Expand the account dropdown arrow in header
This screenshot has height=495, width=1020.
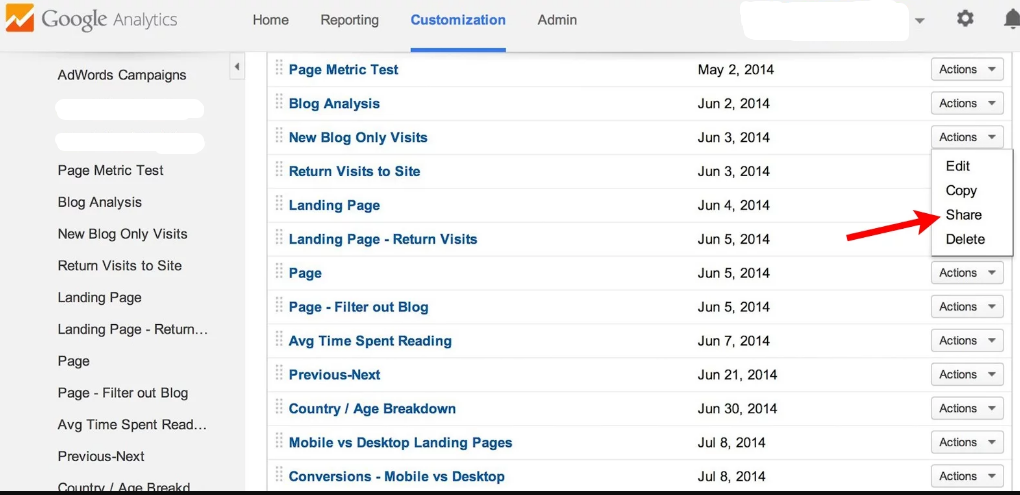tap(920, 21)
